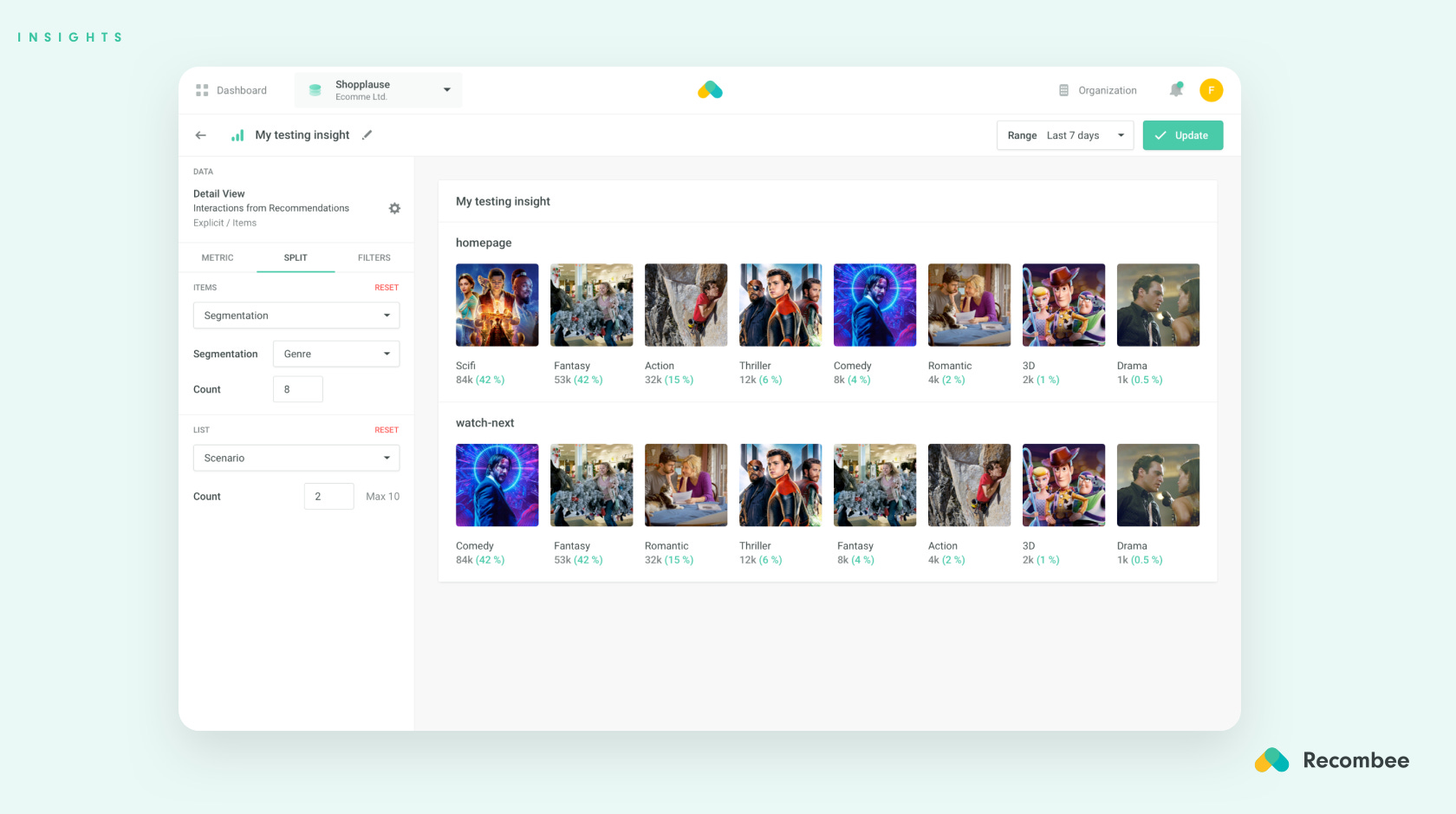Click the 'Detail View' label

219,194
